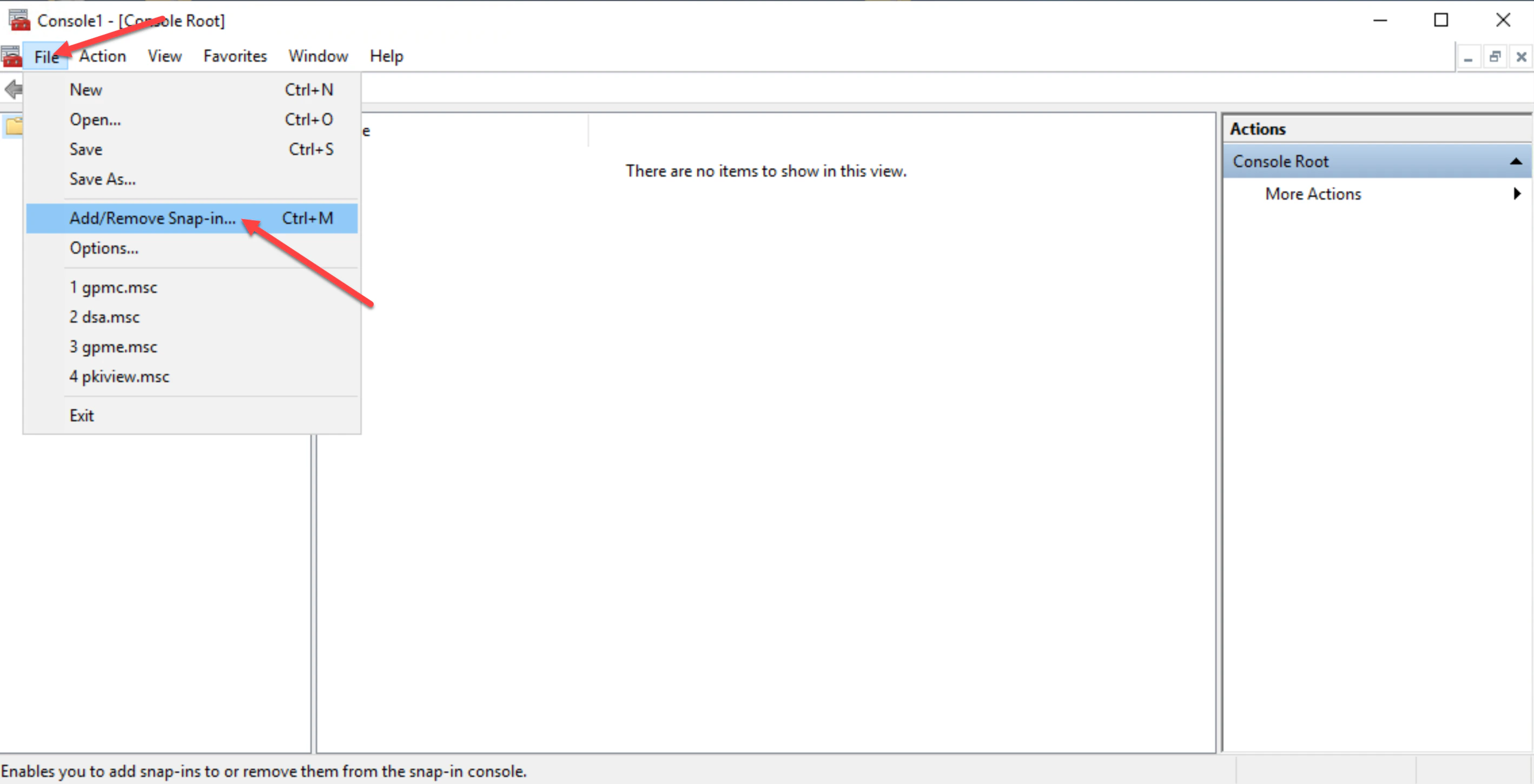Image resolution: width=1534 pixels, height=784 pixels.
Task: Click Exit in the File menu
Action: [x=82, y=415]
